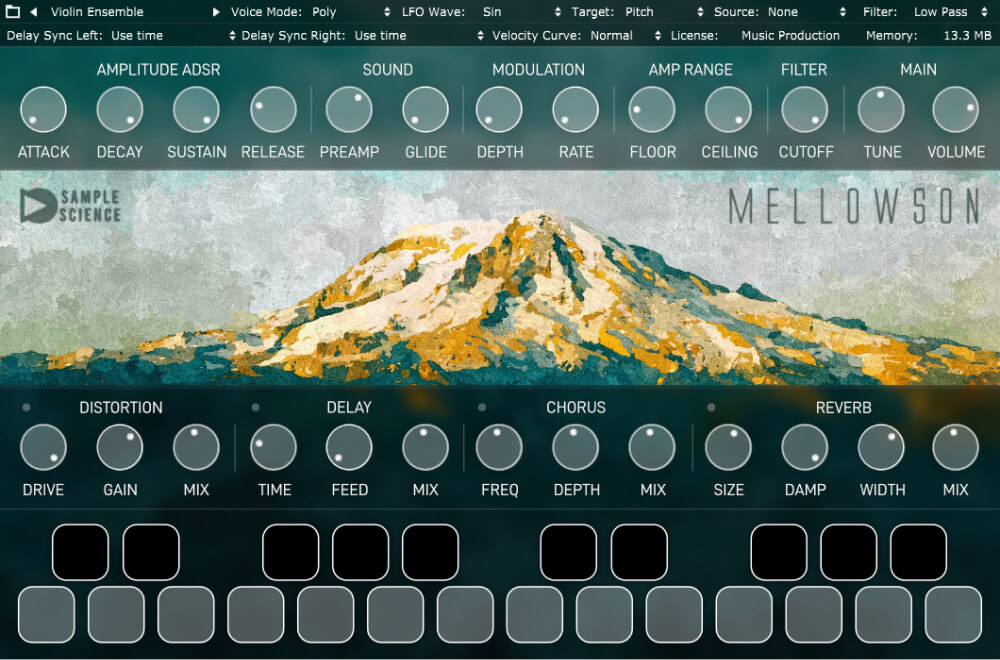
Task: Click the Attack knob
Action: pyautogui.click(x=43, y=110)
